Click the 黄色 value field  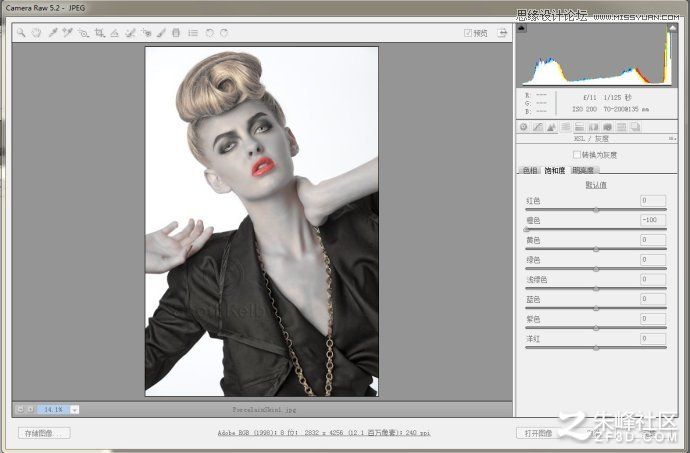pos(653,240)
